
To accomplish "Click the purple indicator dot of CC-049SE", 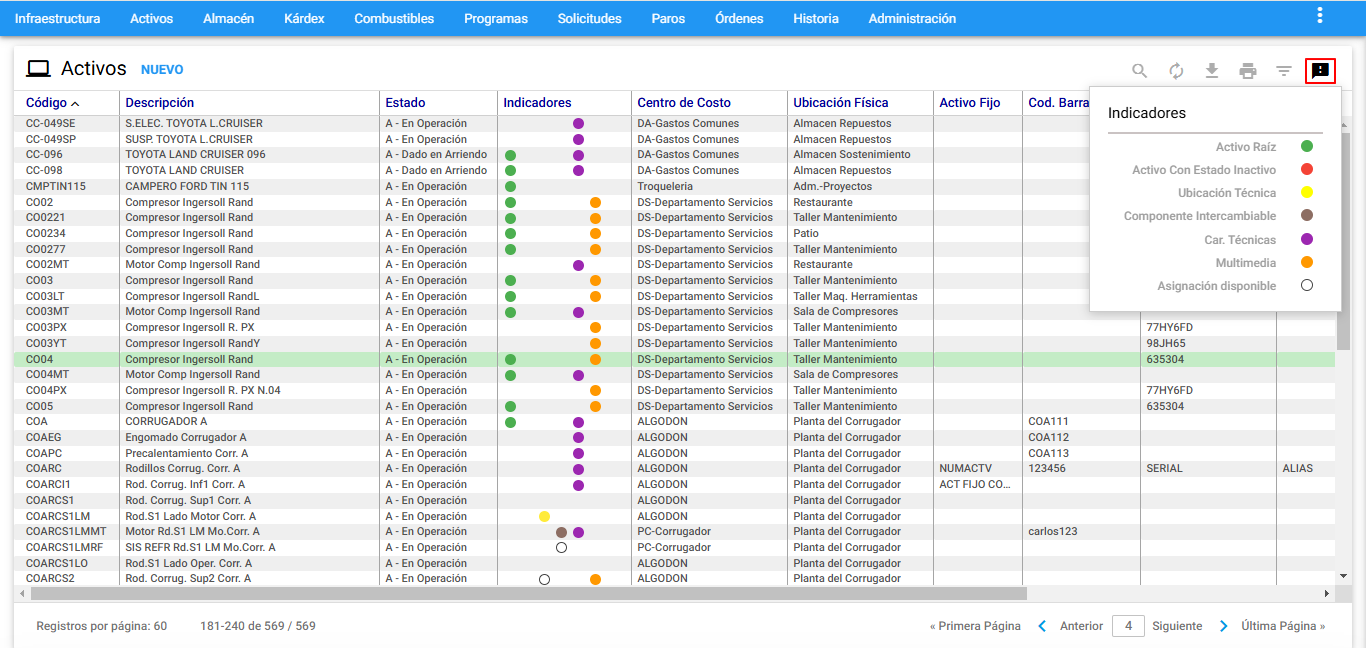I will tap(578, 124).
